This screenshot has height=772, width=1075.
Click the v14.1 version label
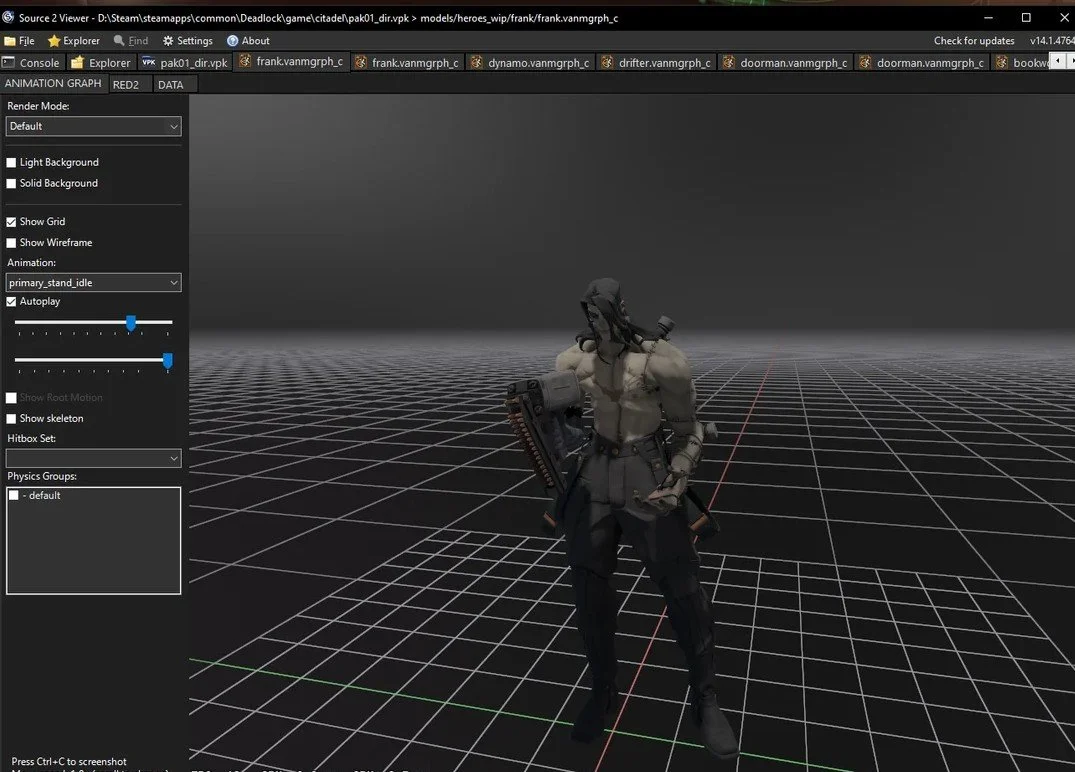pyautogui.click(x=1052, y=40)
